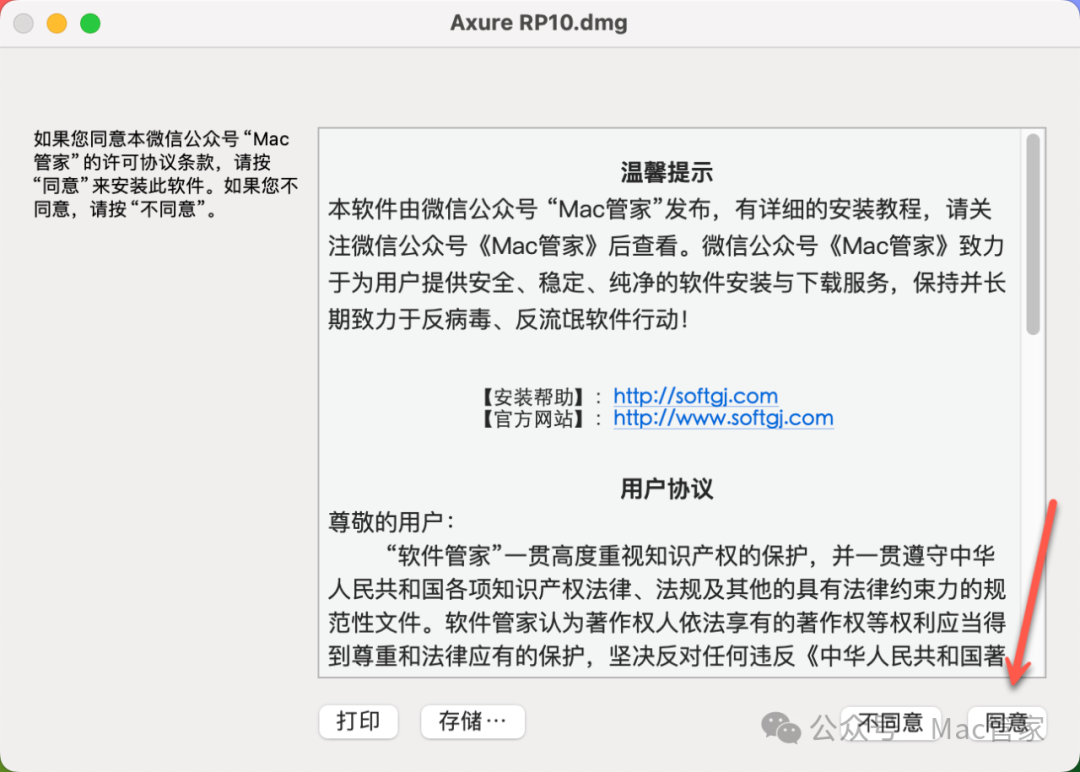Click the green zoom window button
The width and height of the screenshot is (1080, 772).
coord(90,23)
